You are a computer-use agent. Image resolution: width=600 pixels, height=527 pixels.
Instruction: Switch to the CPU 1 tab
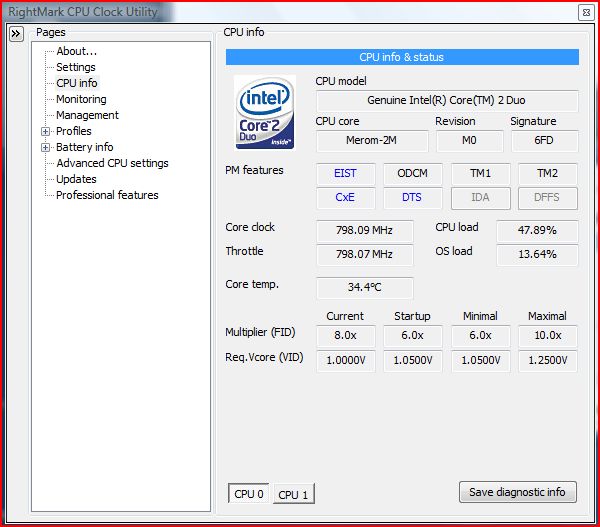[293, 494]
